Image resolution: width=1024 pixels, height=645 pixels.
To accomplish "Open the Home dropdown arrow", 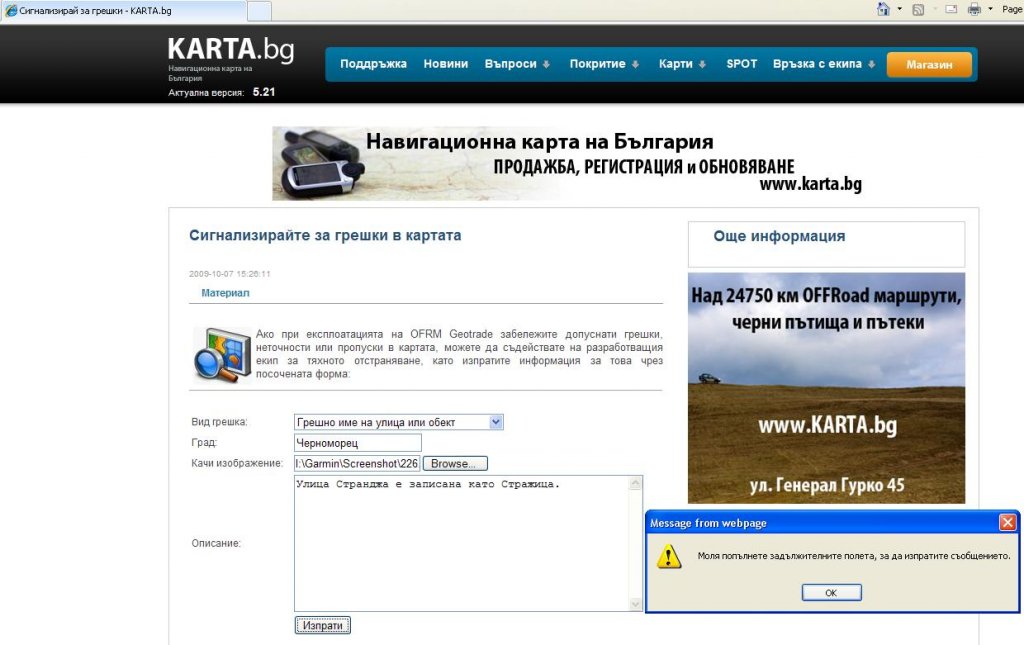I will click(x=899, y=9).
